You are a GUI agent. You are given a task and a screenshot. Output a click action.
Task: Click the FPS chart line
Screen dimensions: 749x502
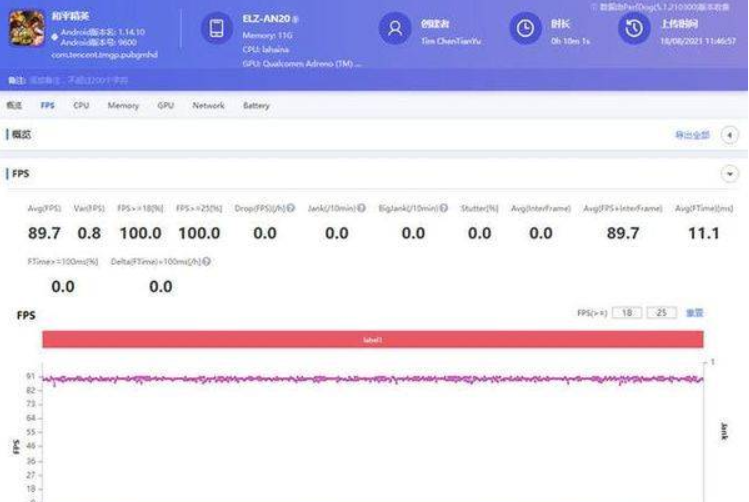(x=373, y=379)
